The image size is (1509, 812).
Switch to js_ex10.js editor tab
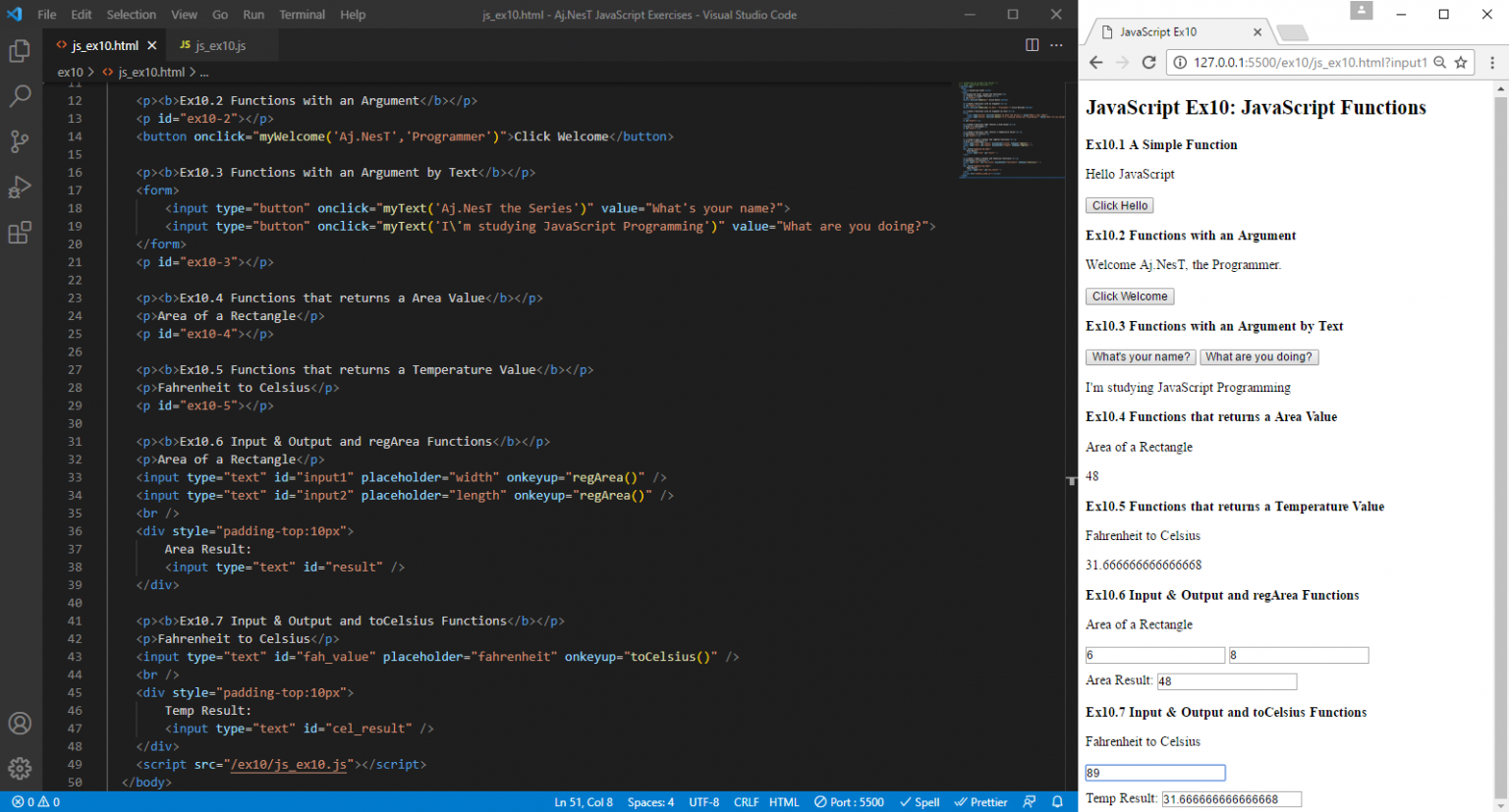[x=219, y=46]
